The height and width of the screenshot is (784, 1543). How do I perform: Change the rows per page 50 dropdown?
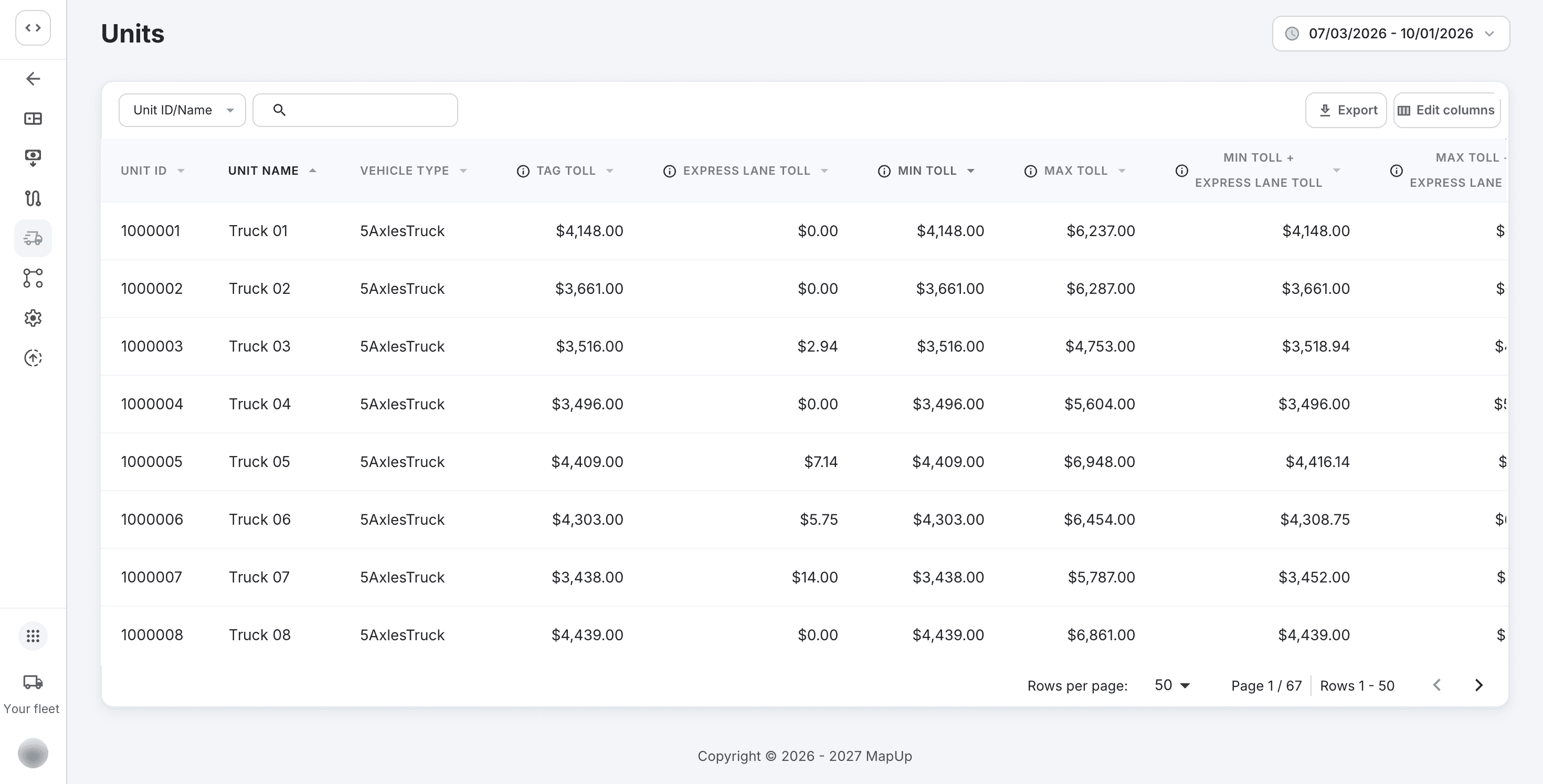tap(1171, 685)
